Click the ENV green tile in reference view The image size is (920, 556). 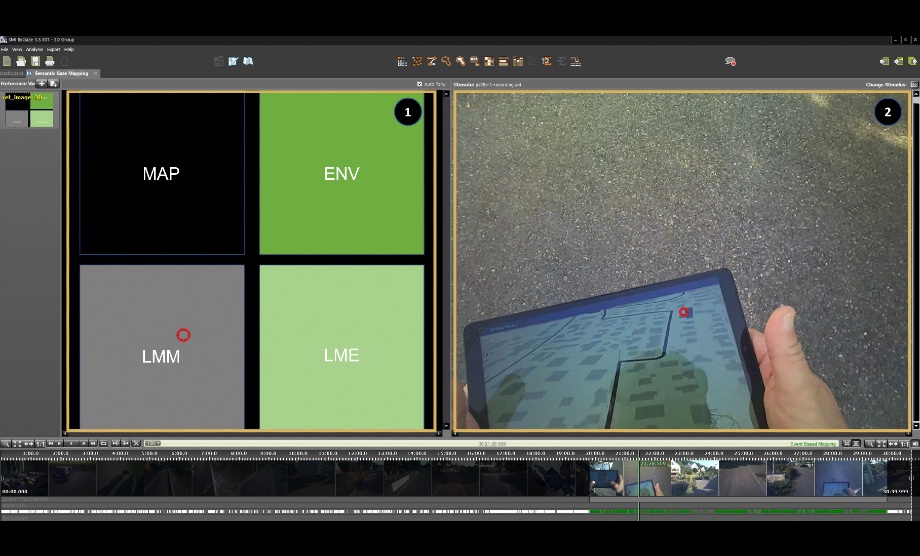click(x=341, y=174)
